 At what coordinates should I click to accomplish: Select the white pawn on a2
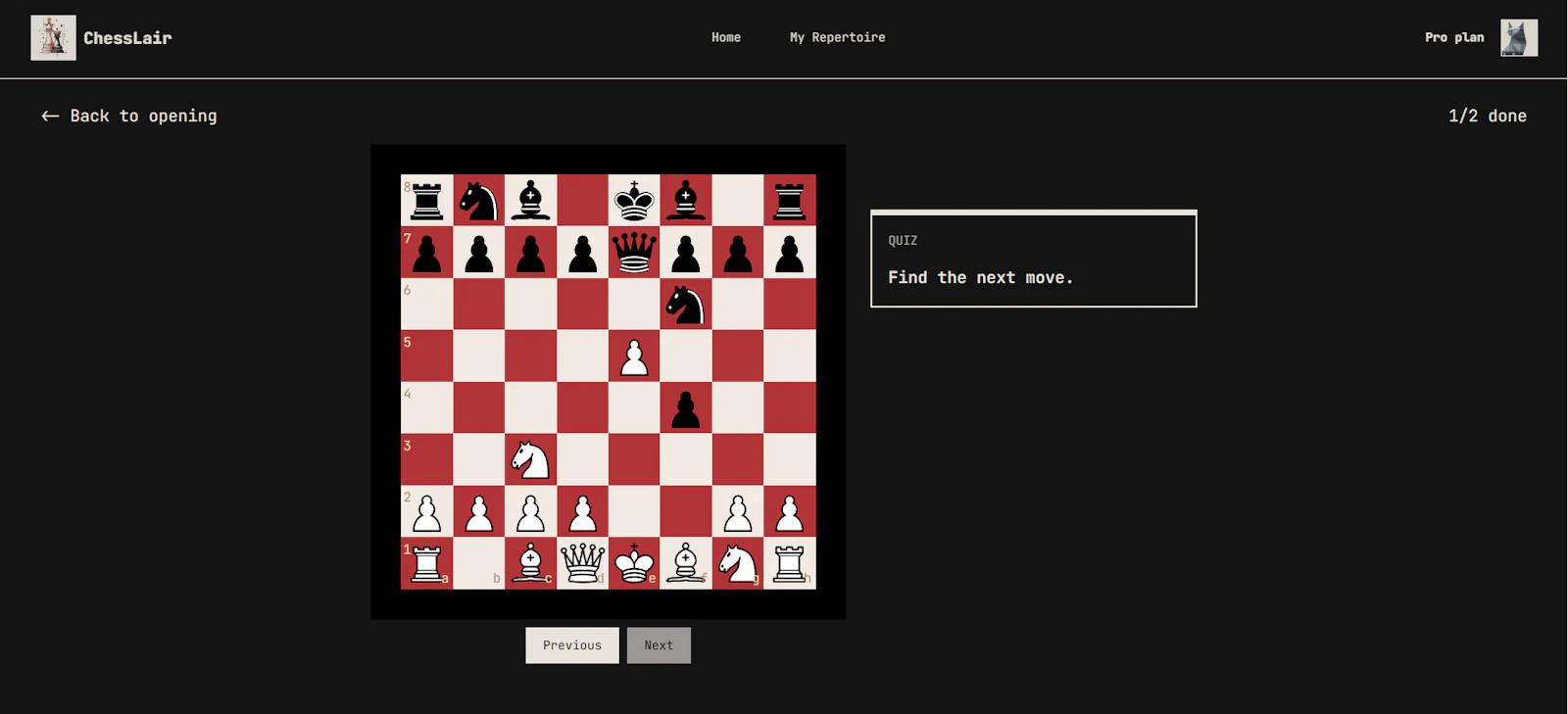[426, 511]
